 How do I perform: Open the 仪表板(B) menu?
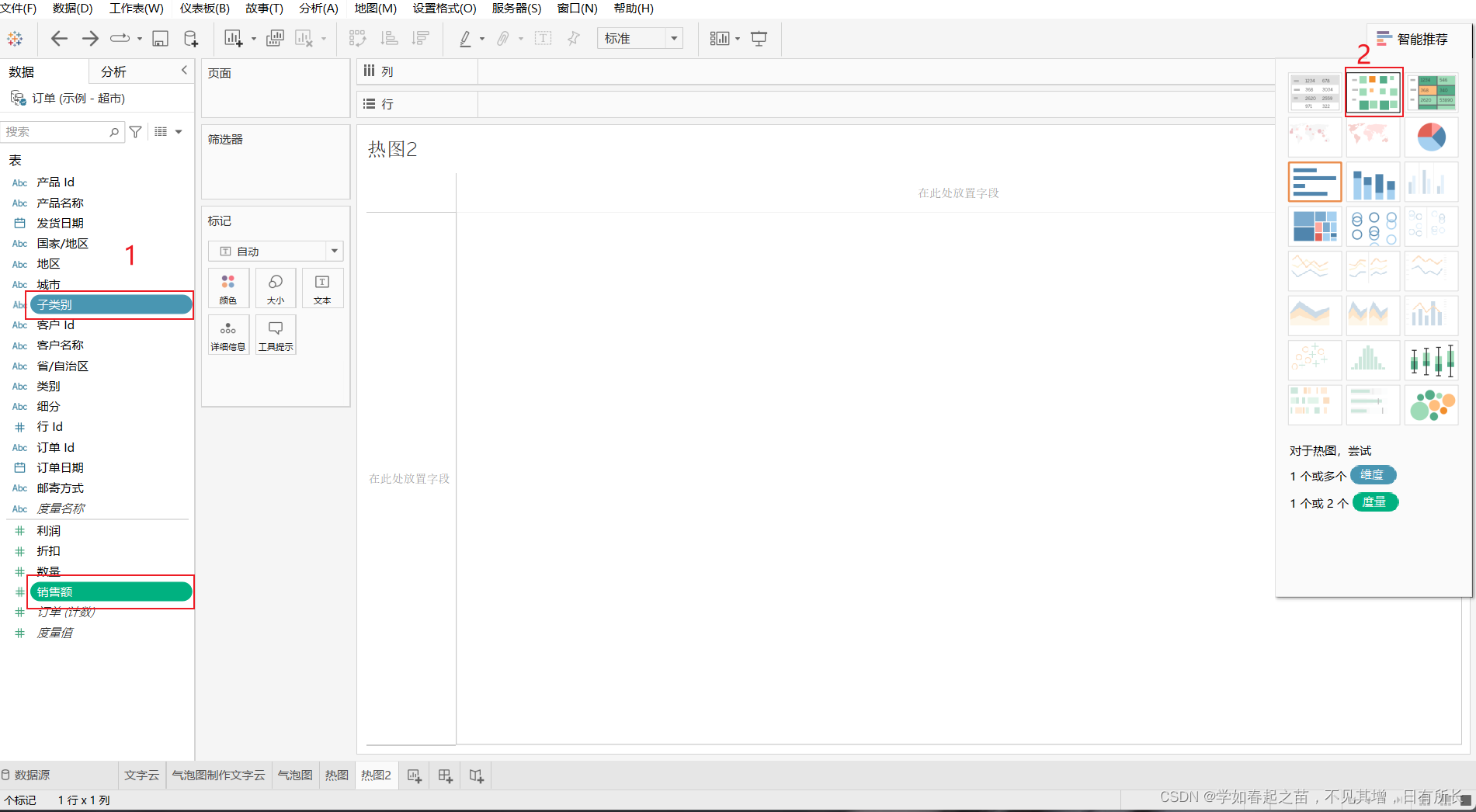[205, 8]
